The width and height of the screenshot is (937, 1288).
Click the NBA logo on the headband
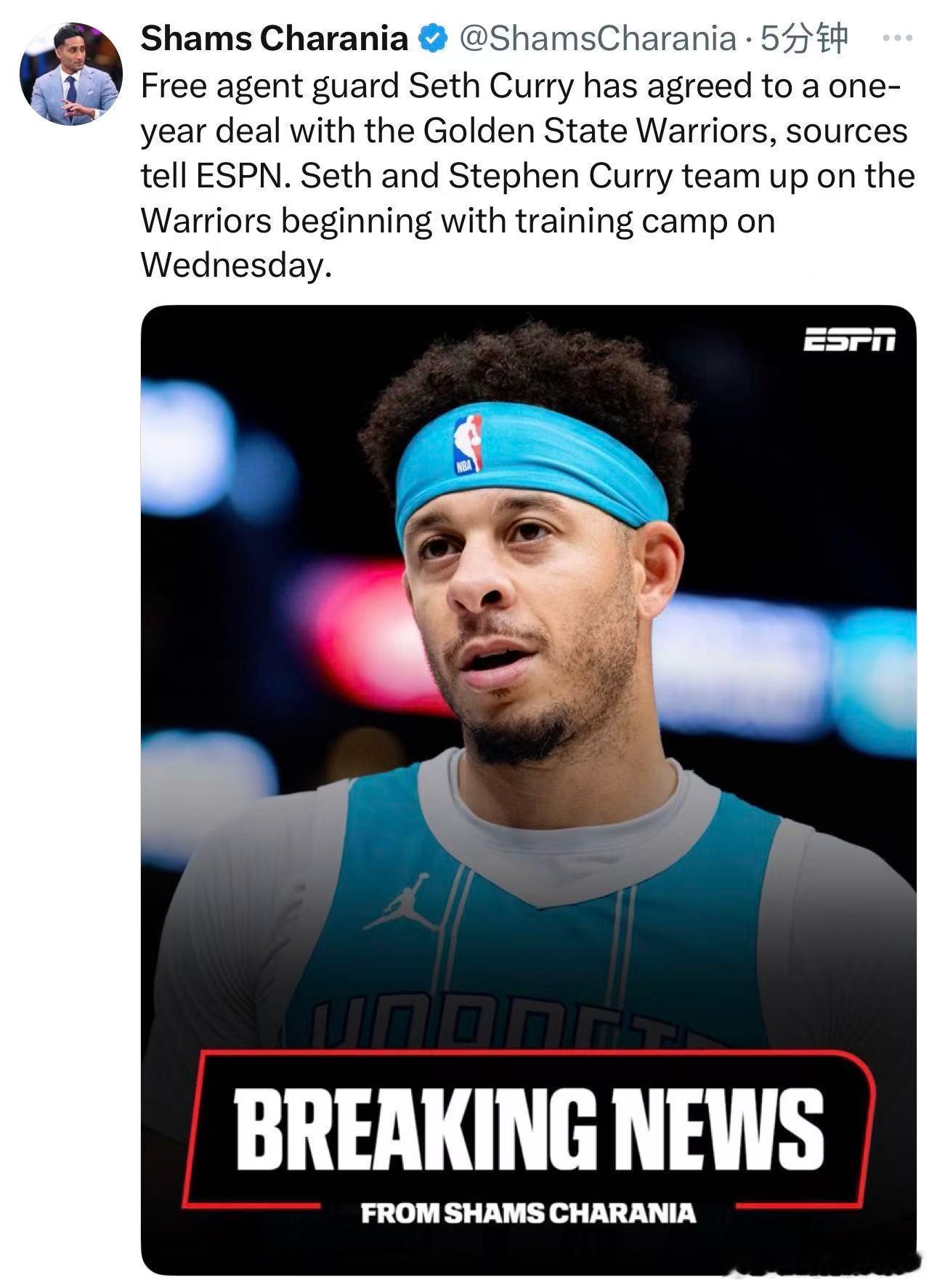pos(468,444)
